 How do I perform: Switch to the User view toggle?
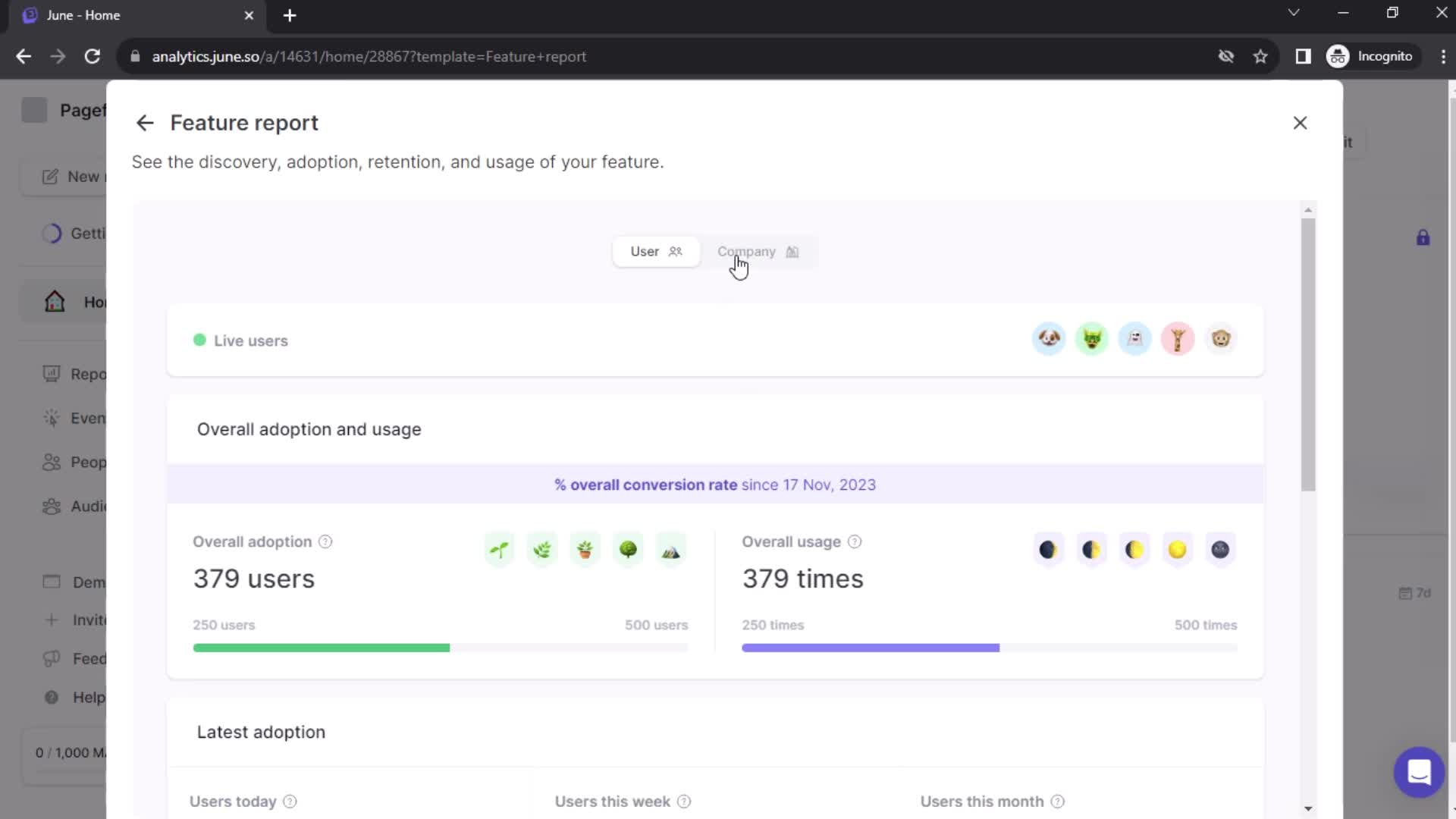click(x=656, y=252)
